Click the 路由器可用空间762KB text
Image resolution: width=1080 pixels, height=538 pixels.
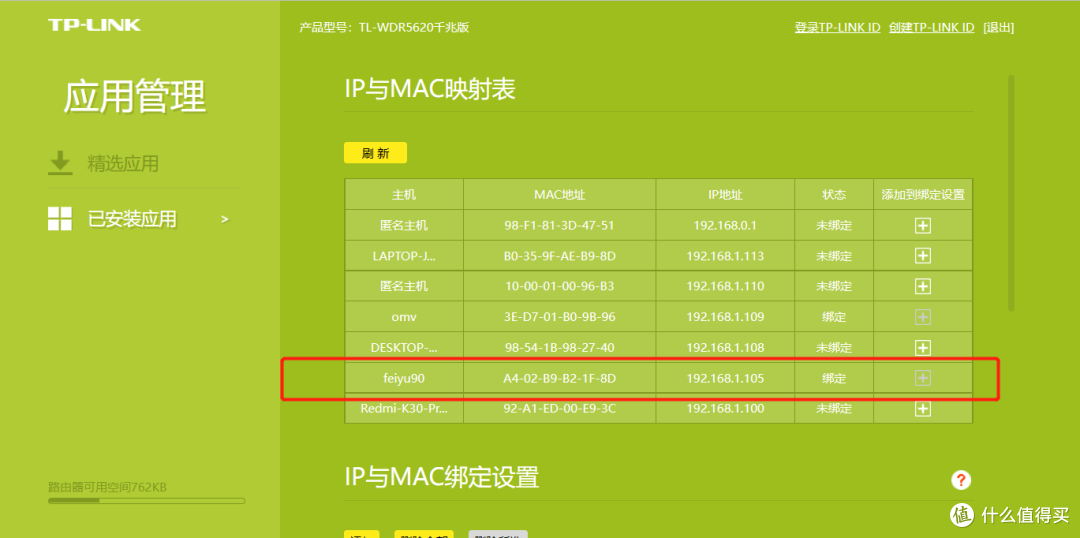point(107,488)
